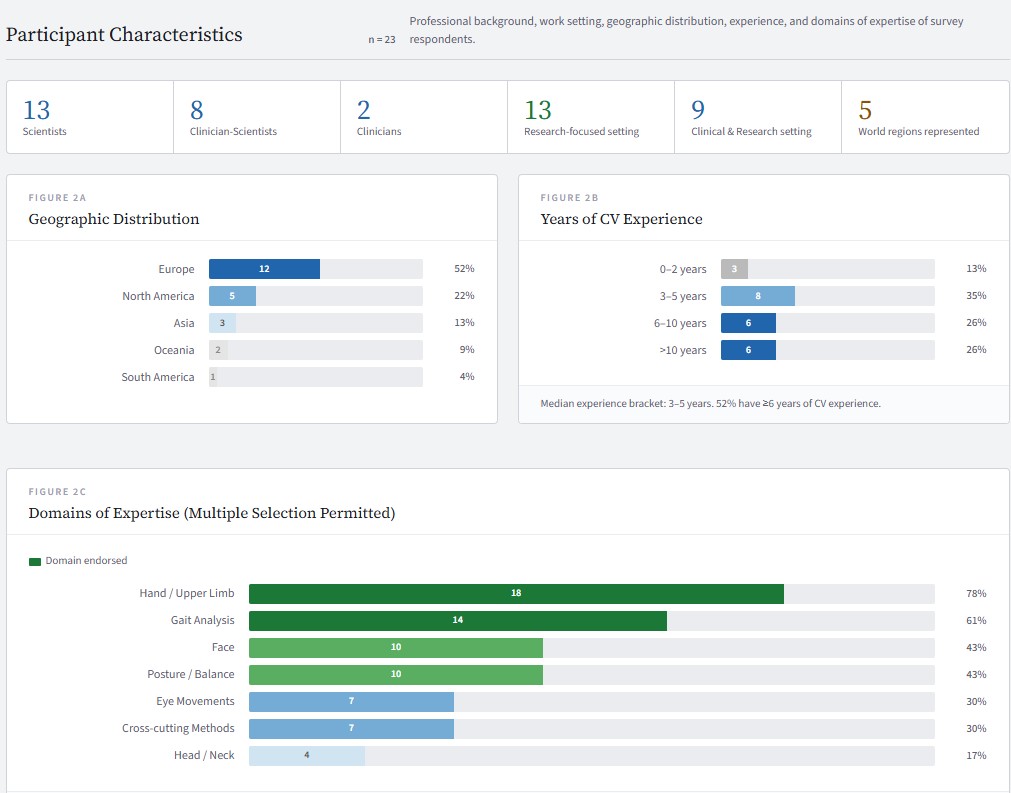Click the "FIGURE 2A" label
Image resolution: width=1011 pixels, height=793 pixels.
pos(57,198)
